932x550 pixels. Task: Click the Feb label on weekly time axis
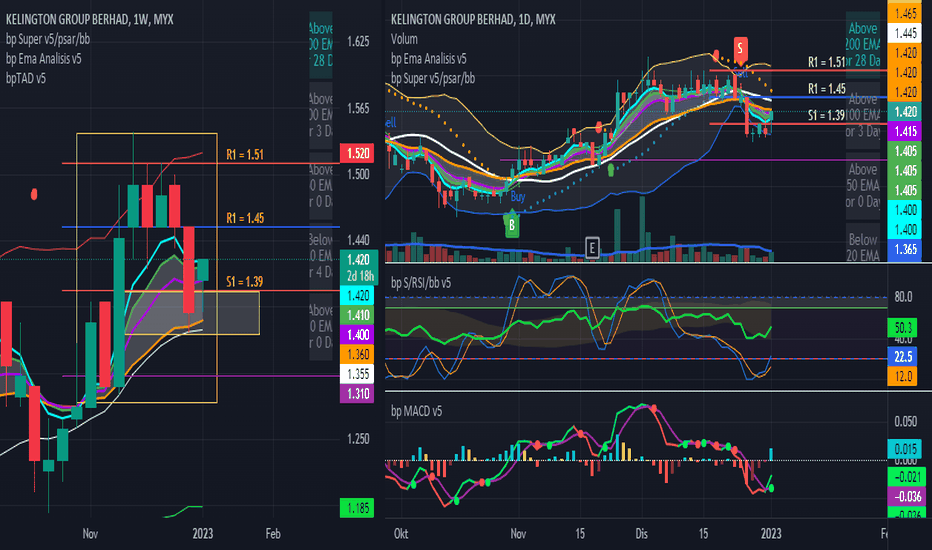point(273,534)
